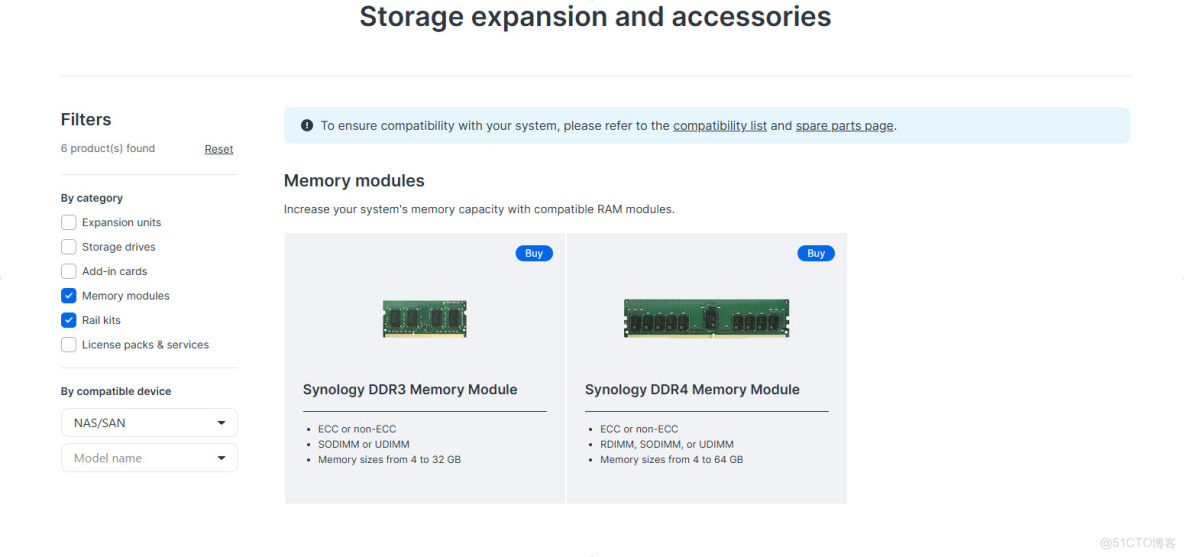The width and height of the screenshot is (1184, 557).
Task: Open the compatibility list link
Action: click(x=720, y=126)
